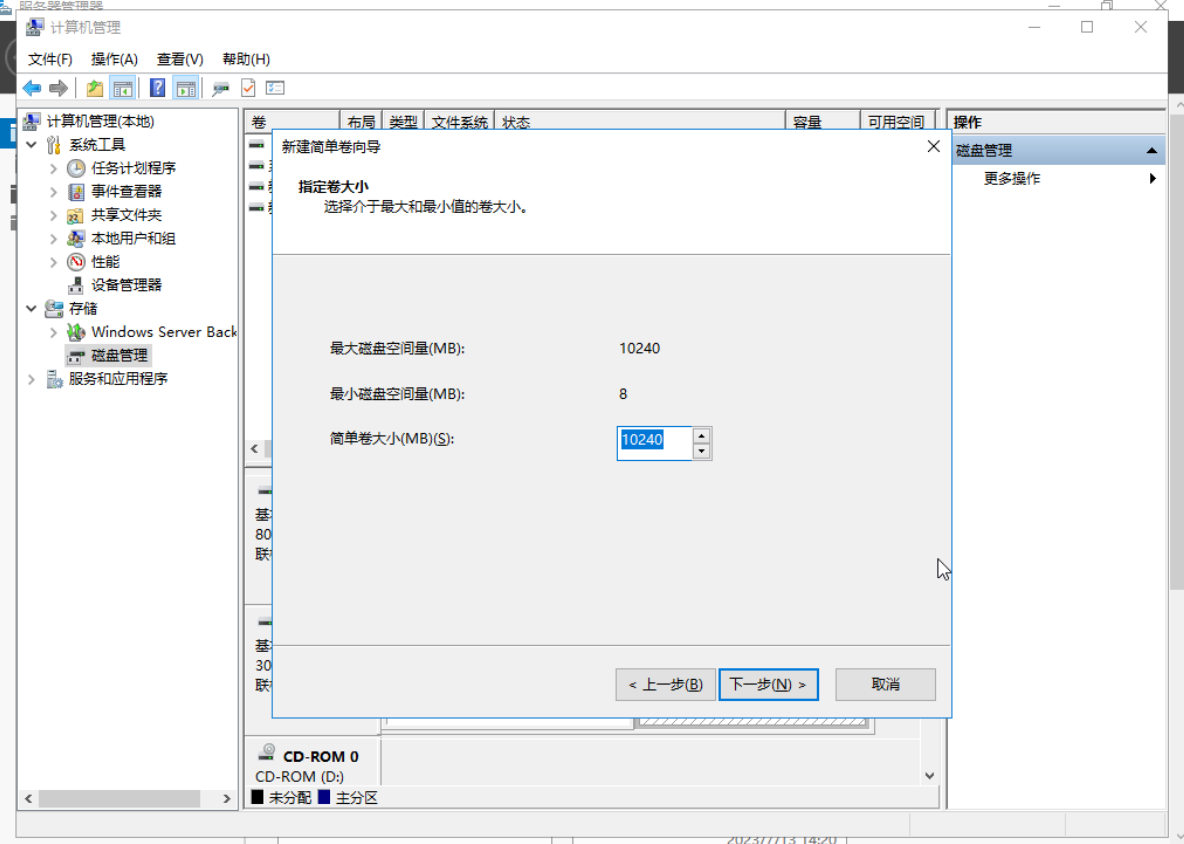
Task: Select 磁盘管理 in the tree
Action: pos(119,356)
